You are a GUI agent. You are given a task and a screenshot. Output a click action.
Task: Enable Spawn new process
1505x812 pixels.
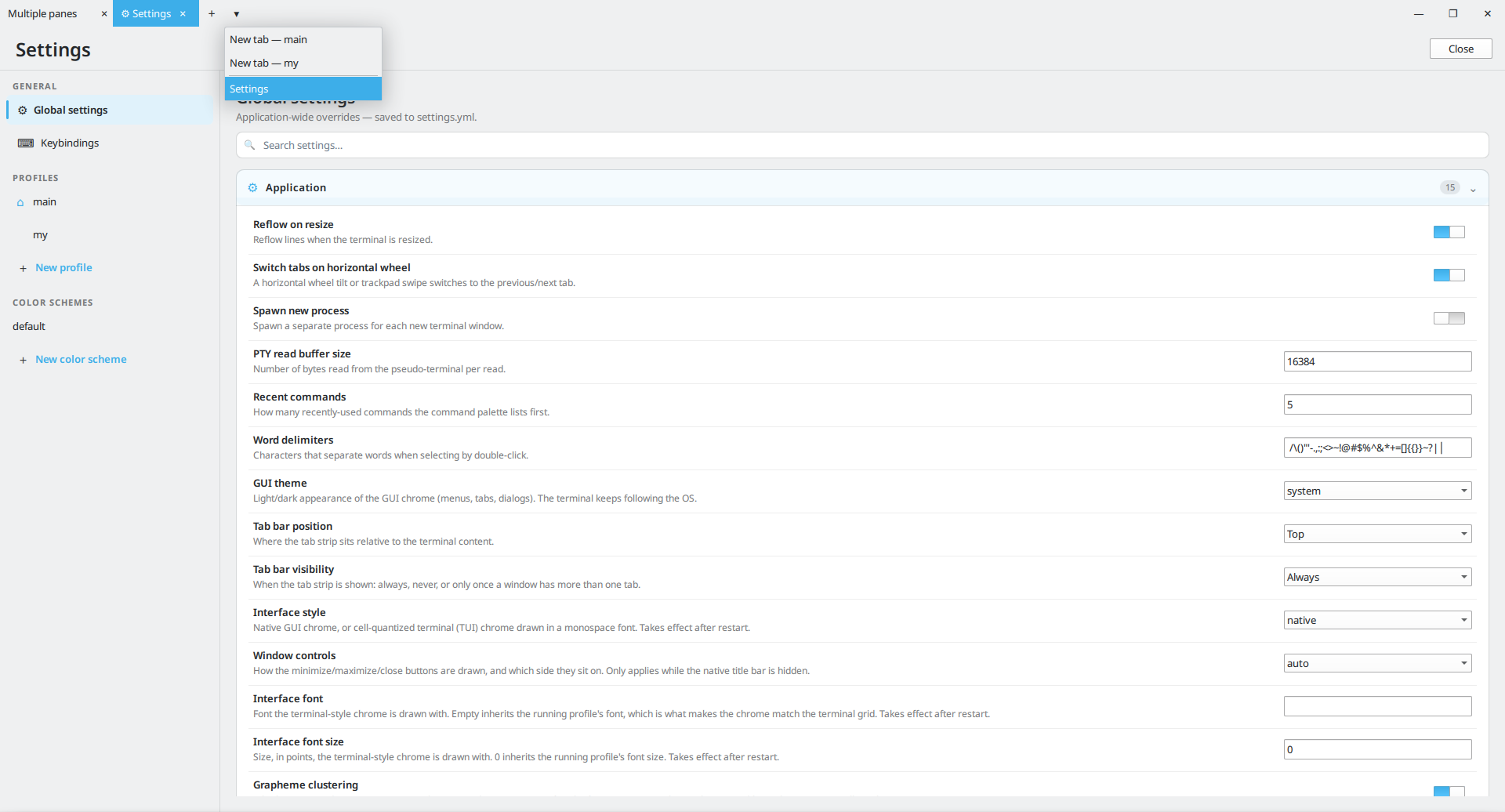tap(1449, 318)
